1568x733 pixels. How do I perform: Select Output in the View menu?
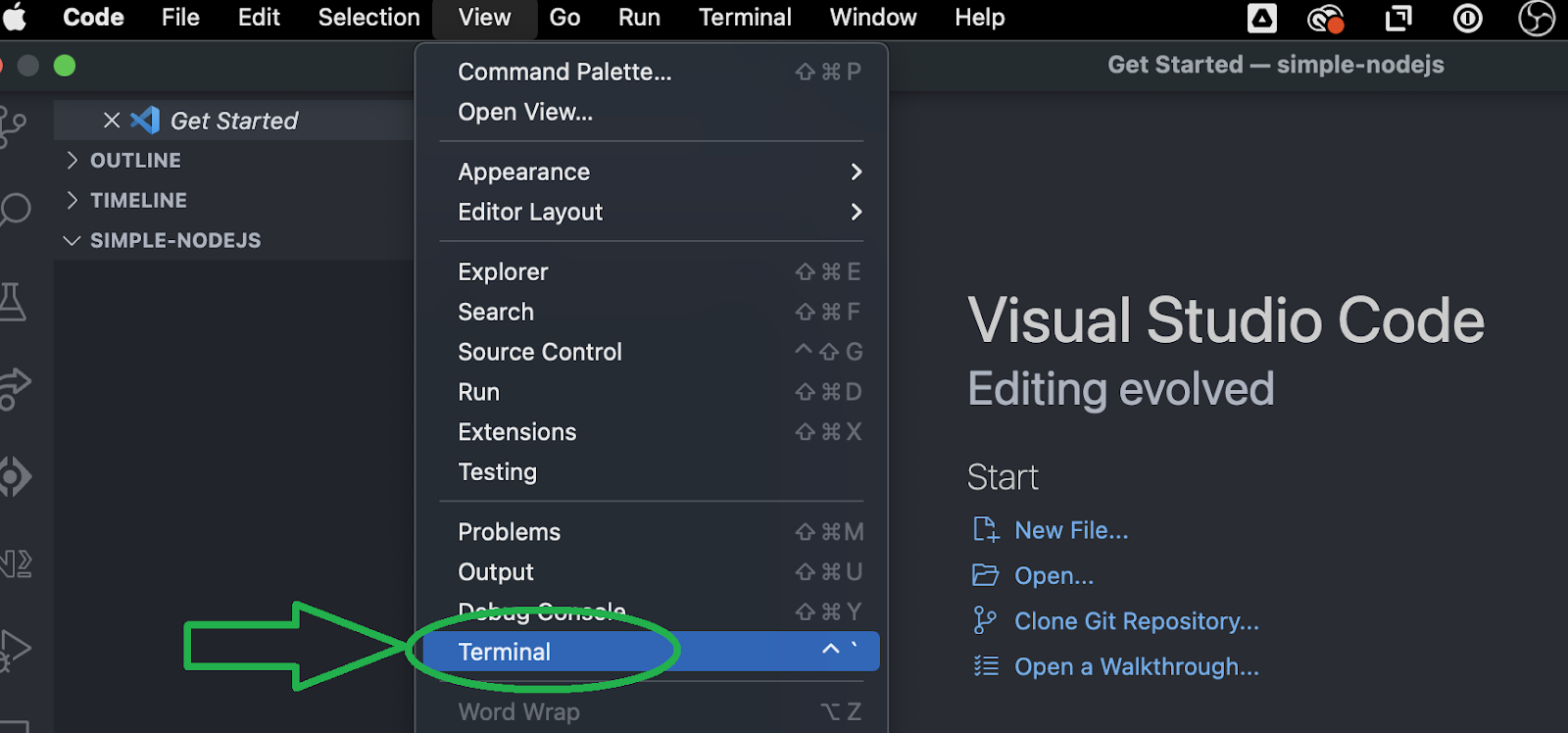pyautogui.click(x=652, y=572)
